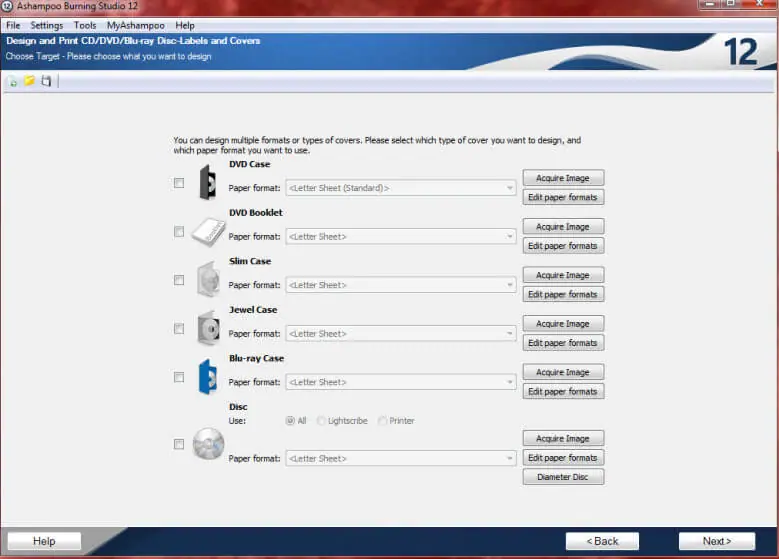This screenshot has height=559, width=779.
Task: Click the Jewel Case icon
Action: tap(208, 328)
